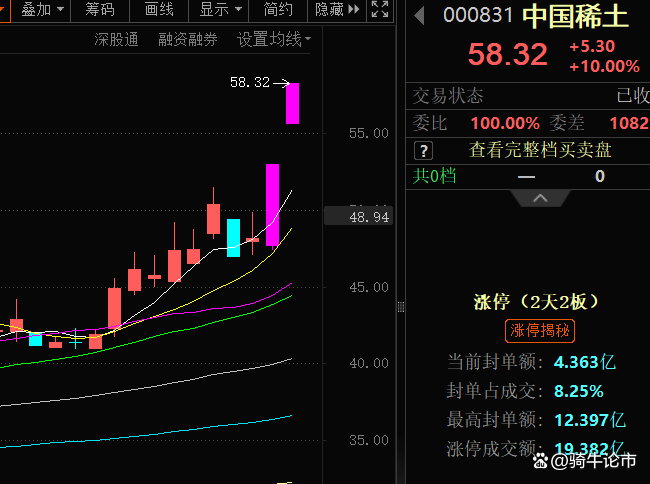The image size is (650, 484).
Task: Open the 显示 display dropdown
Action: tap(220, 9)
